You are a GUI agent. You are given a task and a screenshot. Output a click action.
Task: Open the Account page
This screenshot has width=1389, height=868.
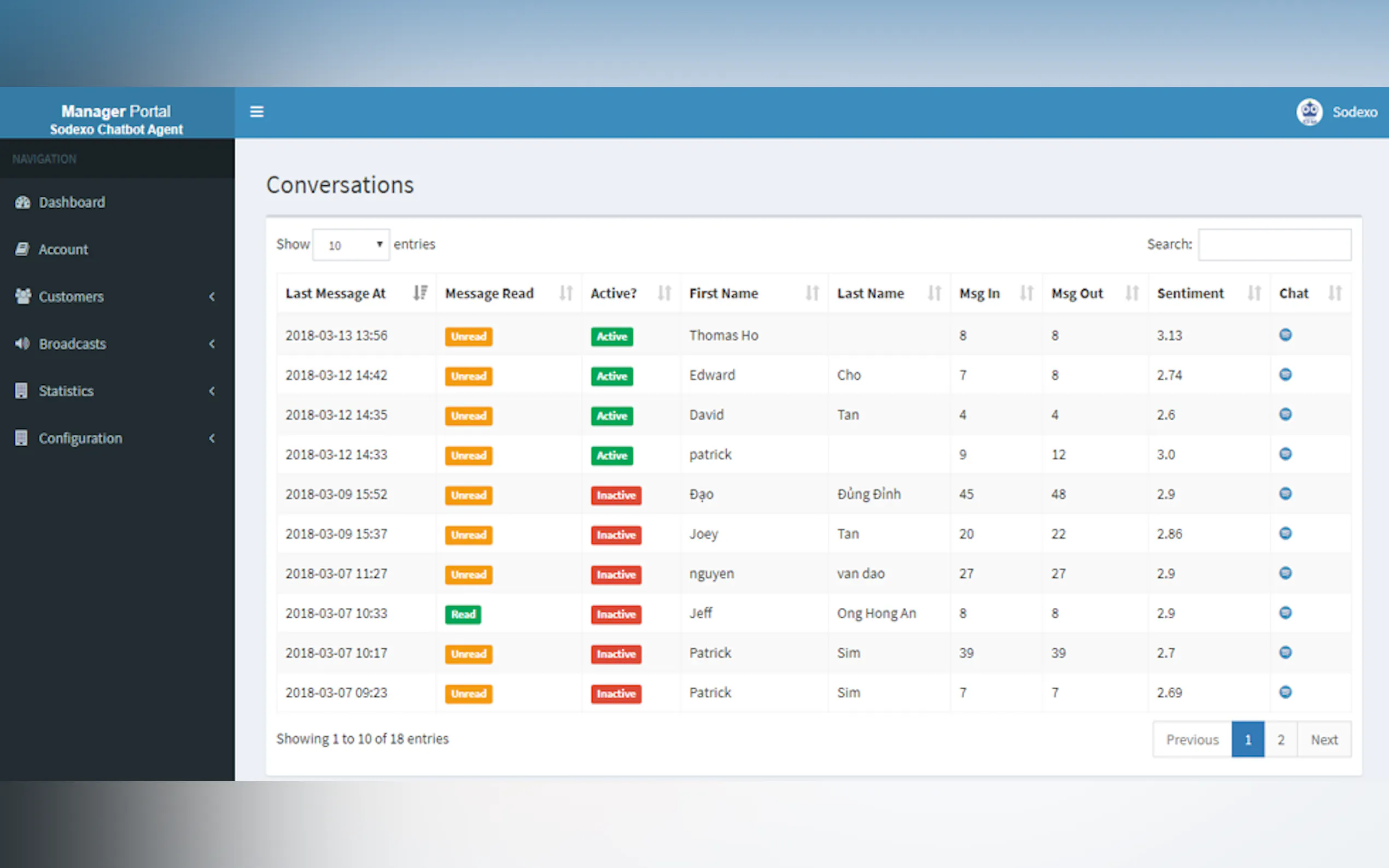click(x=63, y=249)
